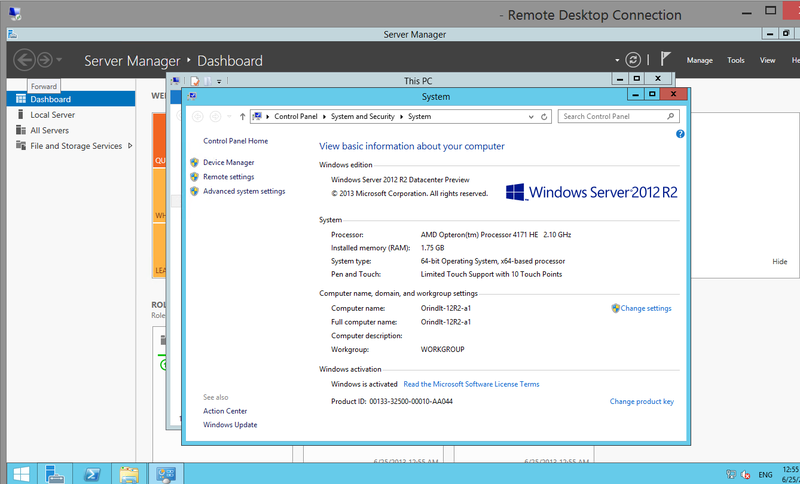Launch PowerShell from the taskbar
The height and width of the screenshot is (484, 800).
[x=92, y=474]
